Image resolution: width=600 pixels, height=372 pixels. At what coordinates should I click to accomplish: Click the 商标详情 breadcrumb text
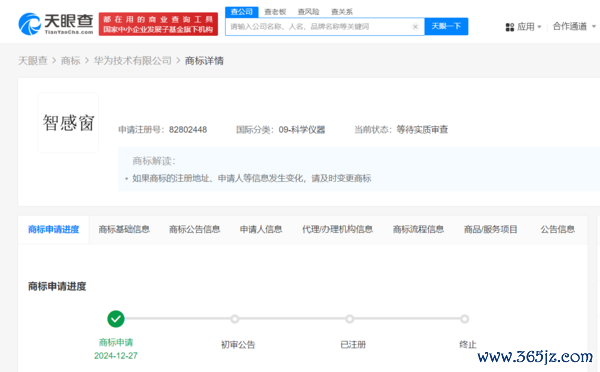click(x=204, y=60)
